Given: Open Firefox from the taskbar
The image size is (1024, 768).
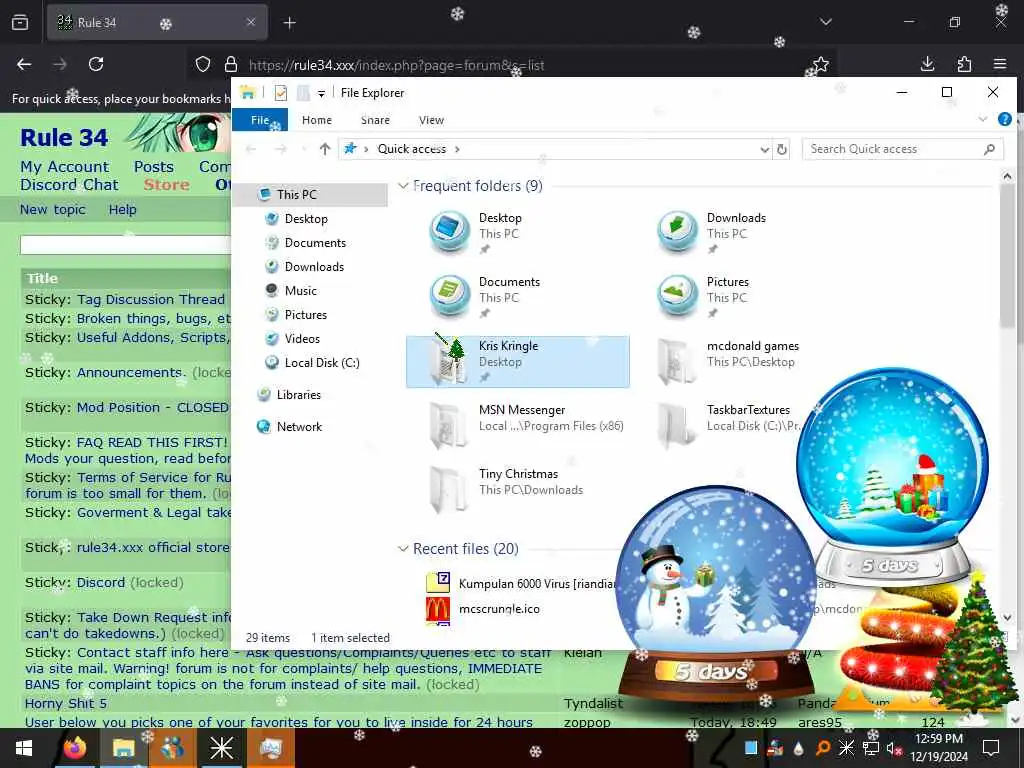Looking at the screenshot, I should tap(74, 748).
